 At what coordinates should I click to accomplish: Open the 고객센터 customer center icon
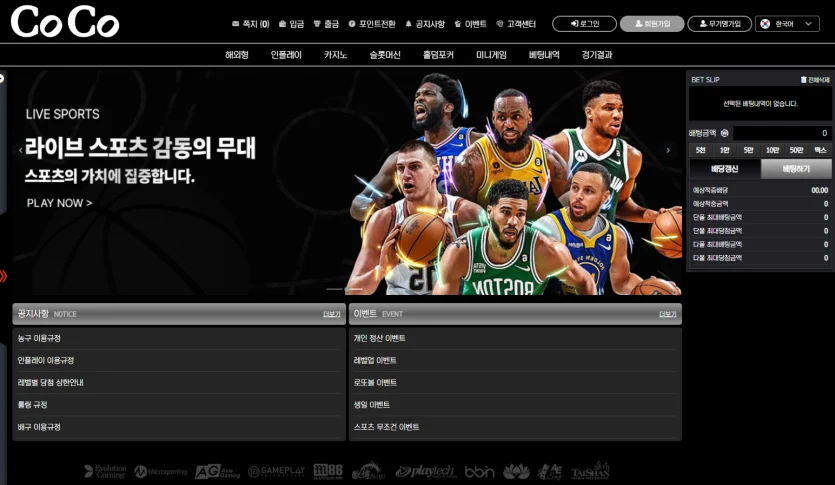(500, 23)
